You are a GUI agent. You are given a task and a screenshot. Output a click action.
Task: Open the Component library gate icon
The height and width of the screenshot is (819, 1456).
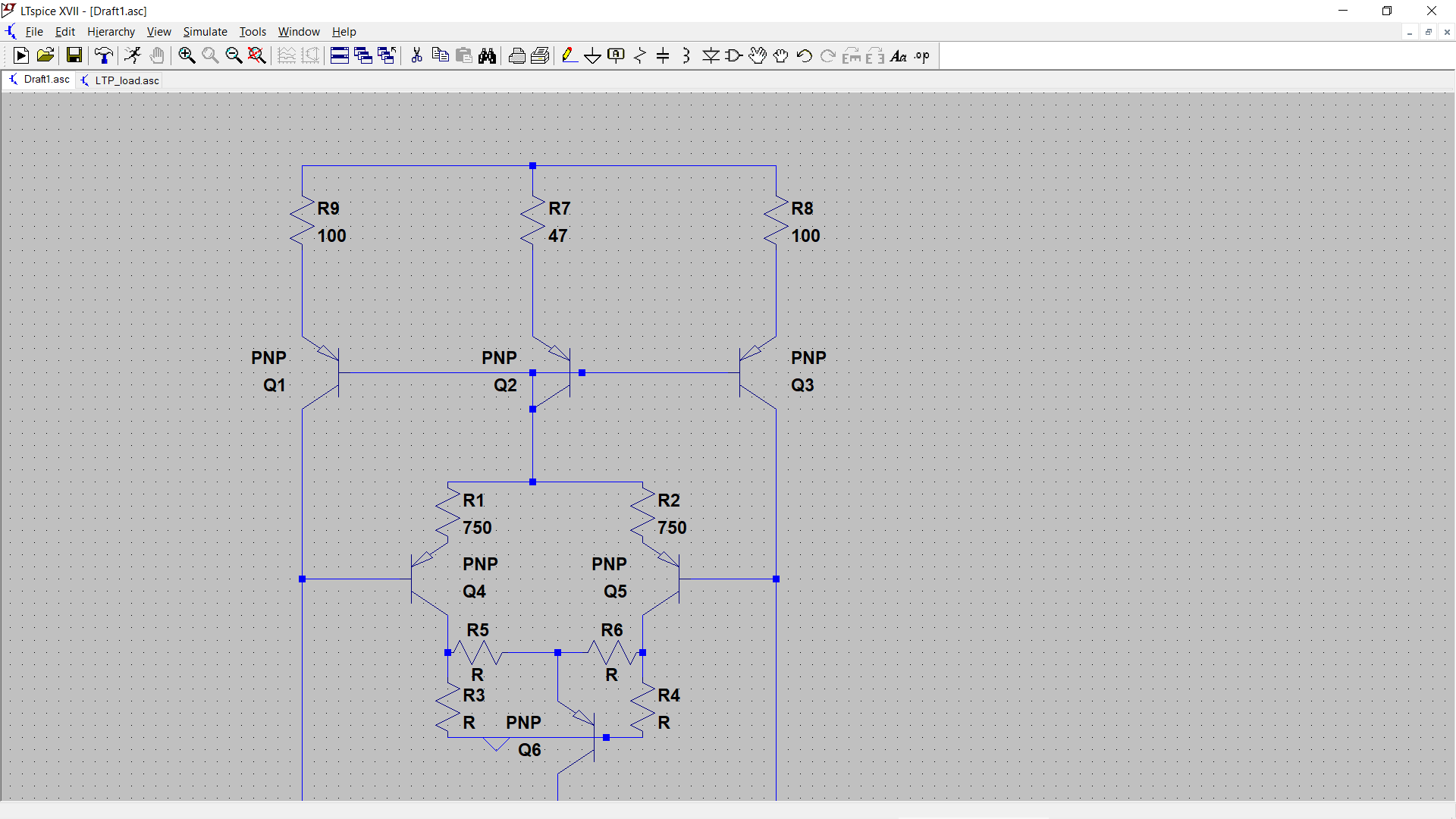[734, 55]
